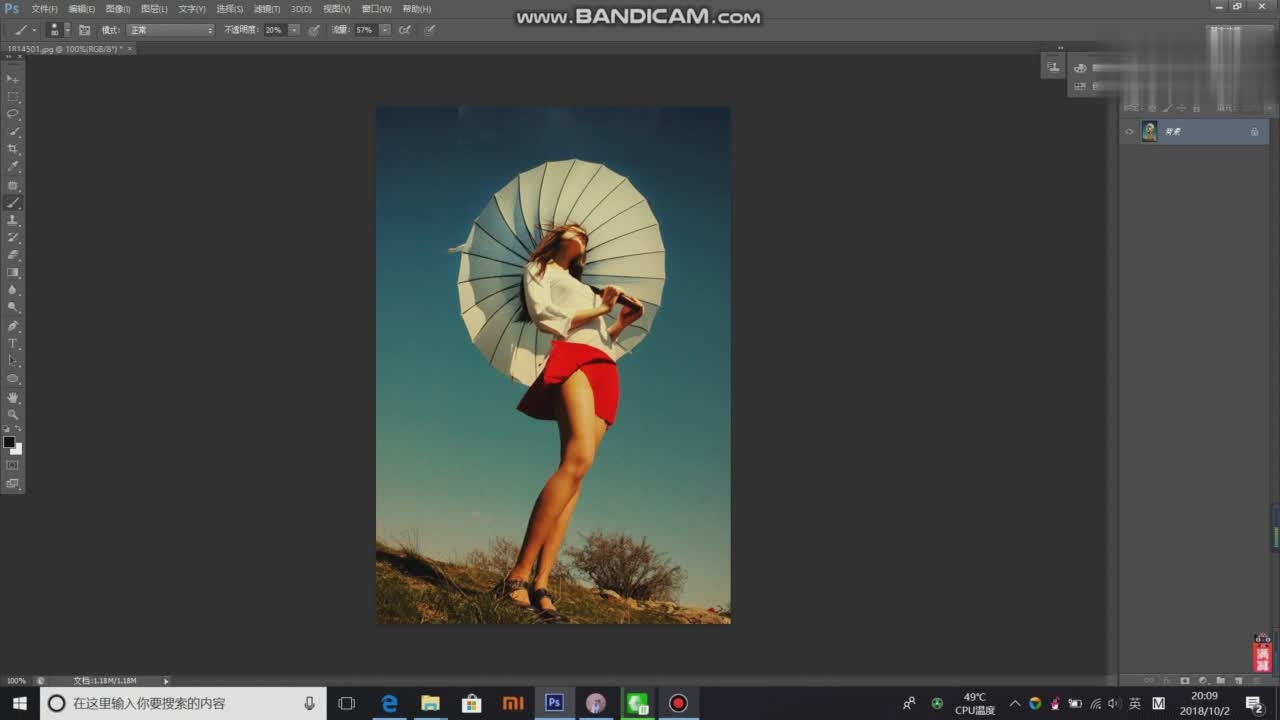The image size is (1280, 720).
Task: Select the Healing Brush tool
Action: (x=13, y=186)
